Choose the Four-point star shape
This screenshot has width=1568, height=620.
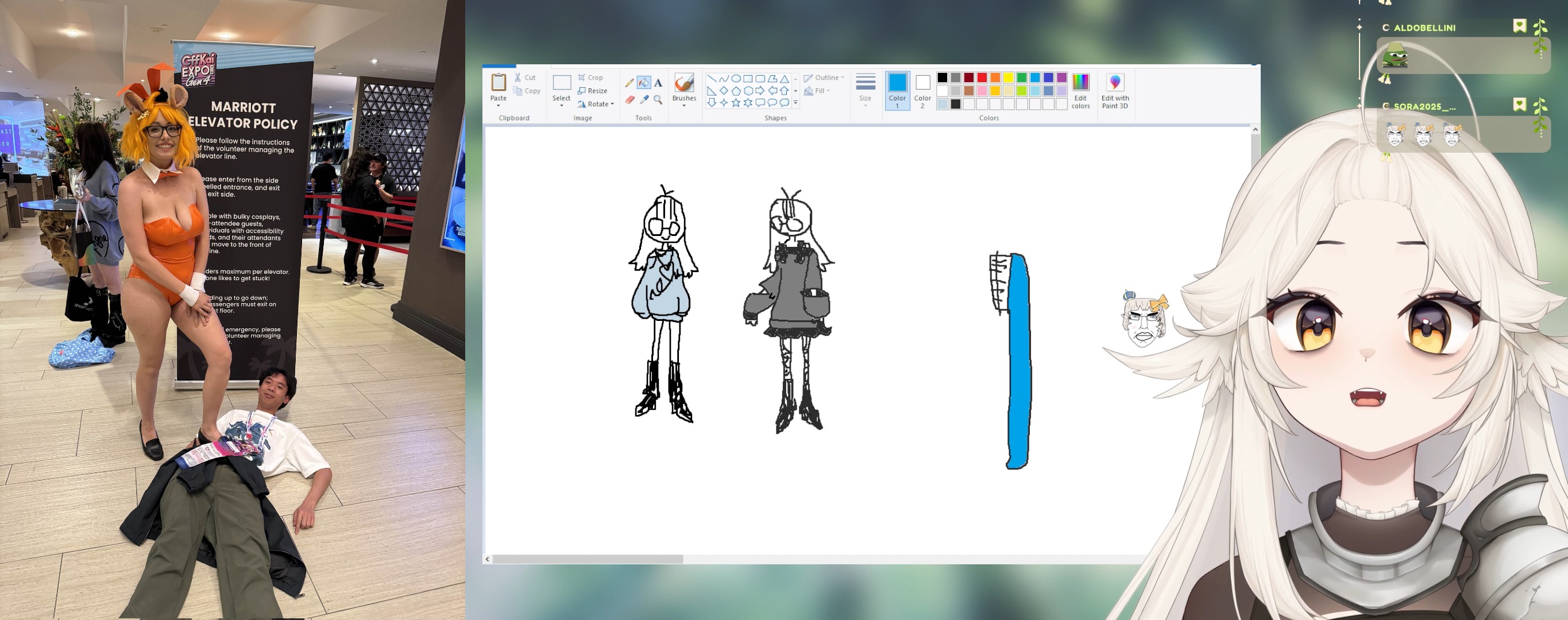coord(723,103)
